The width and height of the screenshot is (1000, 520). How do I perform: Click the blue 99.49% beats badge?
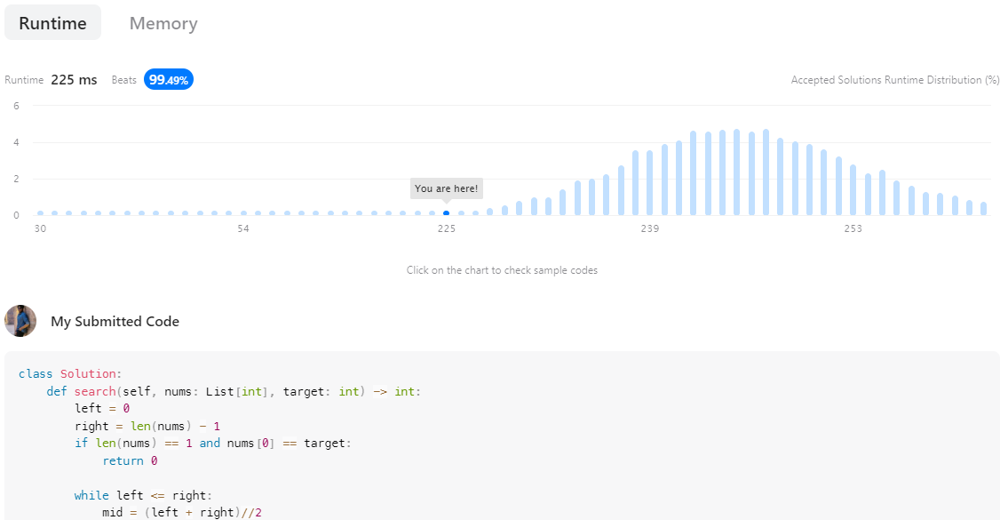point(169,80)
